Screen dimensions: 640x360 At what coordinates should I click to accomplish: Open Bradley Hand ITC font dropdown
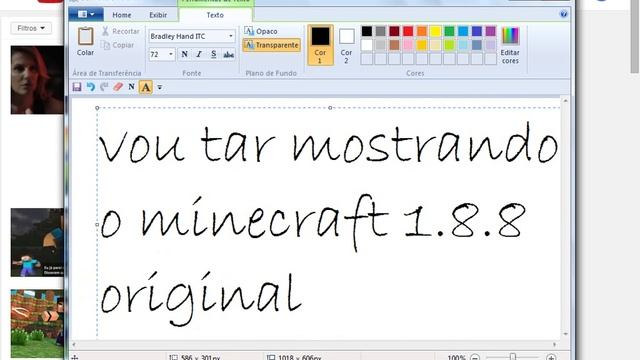pyautogui.click(x=231, y=36)
